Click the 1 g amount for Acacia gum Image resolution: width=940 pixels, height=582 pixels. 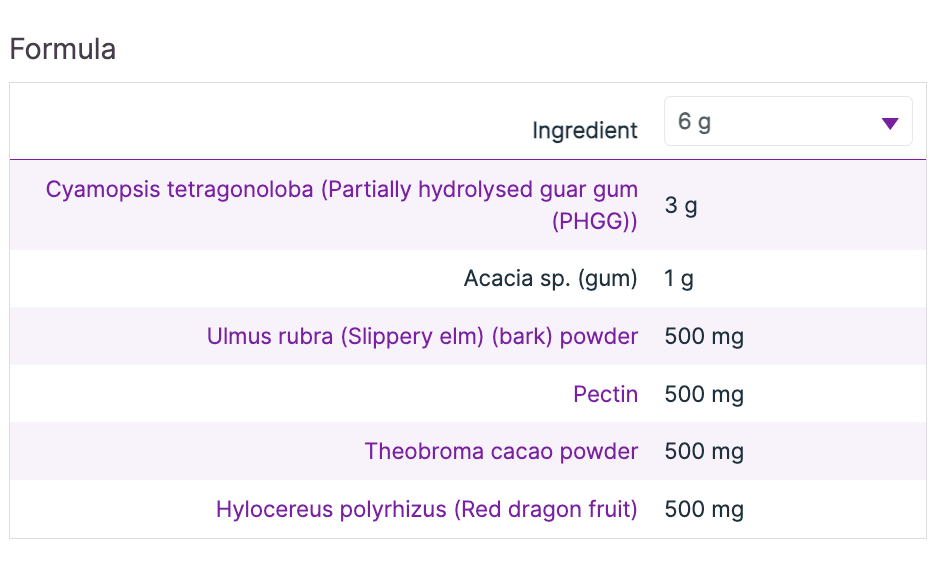point(679,278)
